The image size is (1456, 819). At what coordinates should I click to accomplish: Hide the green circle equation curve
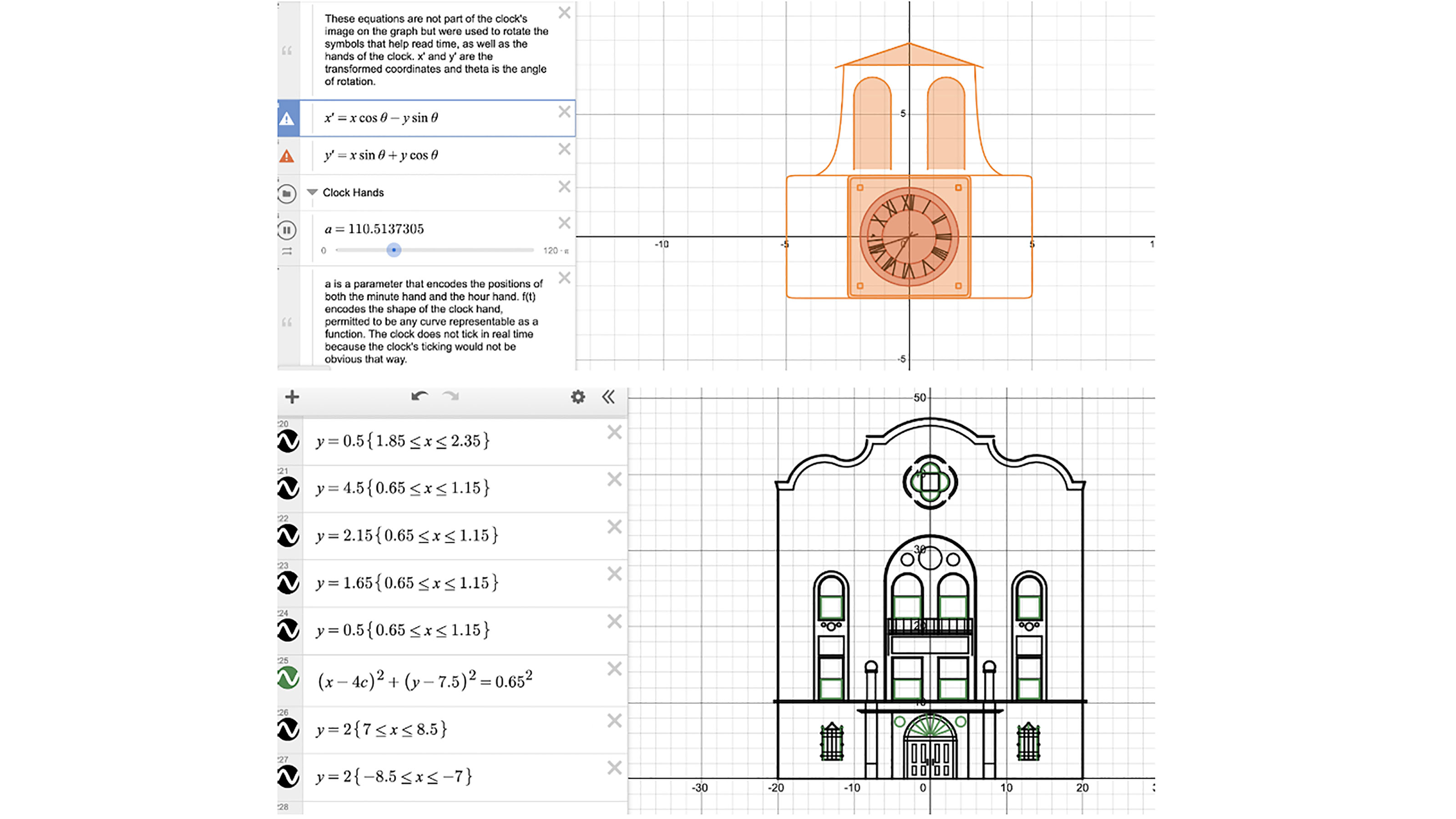(x=288, y=677)
